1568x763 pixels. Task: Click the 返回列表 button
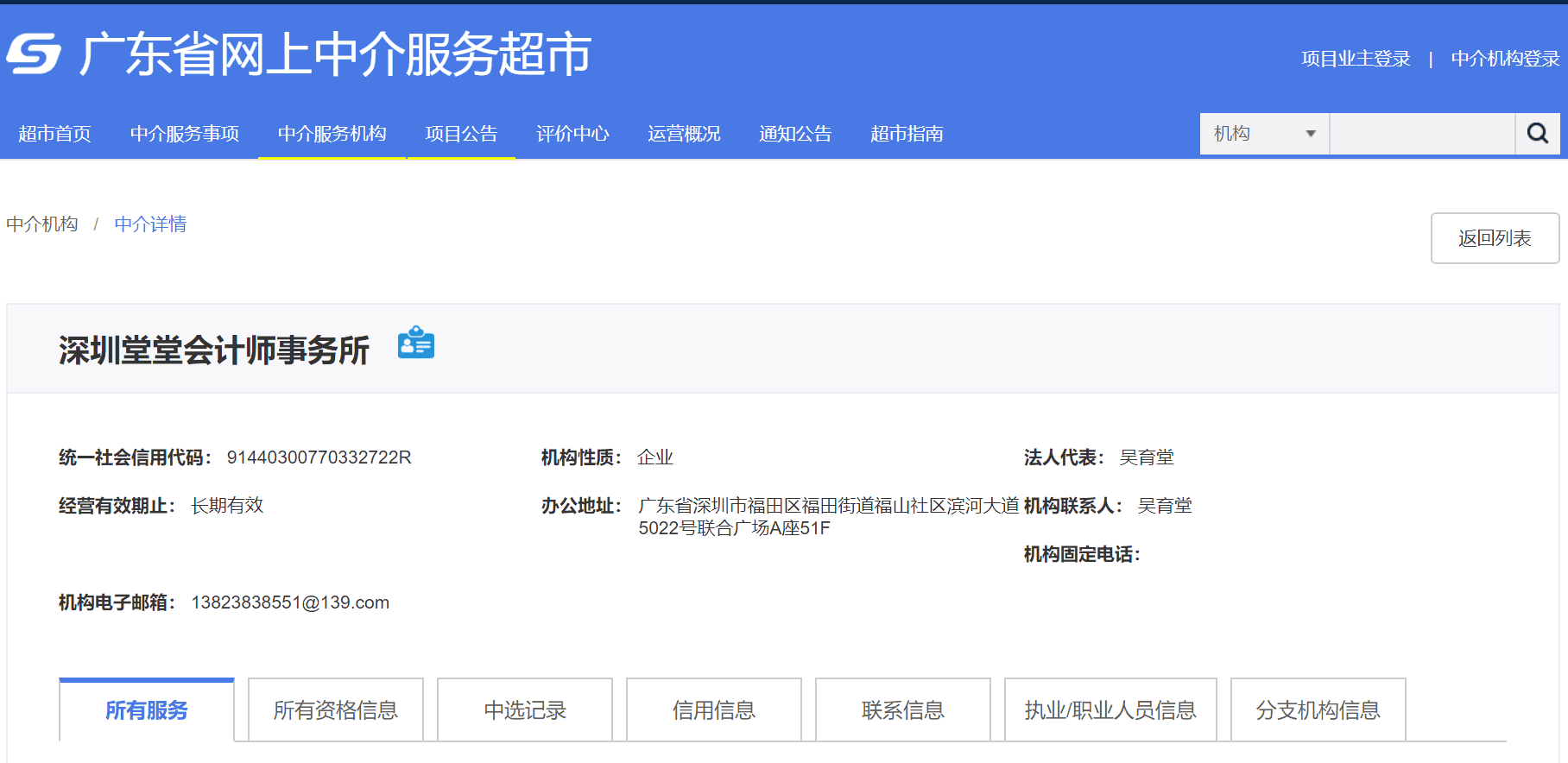(1495, 238)
